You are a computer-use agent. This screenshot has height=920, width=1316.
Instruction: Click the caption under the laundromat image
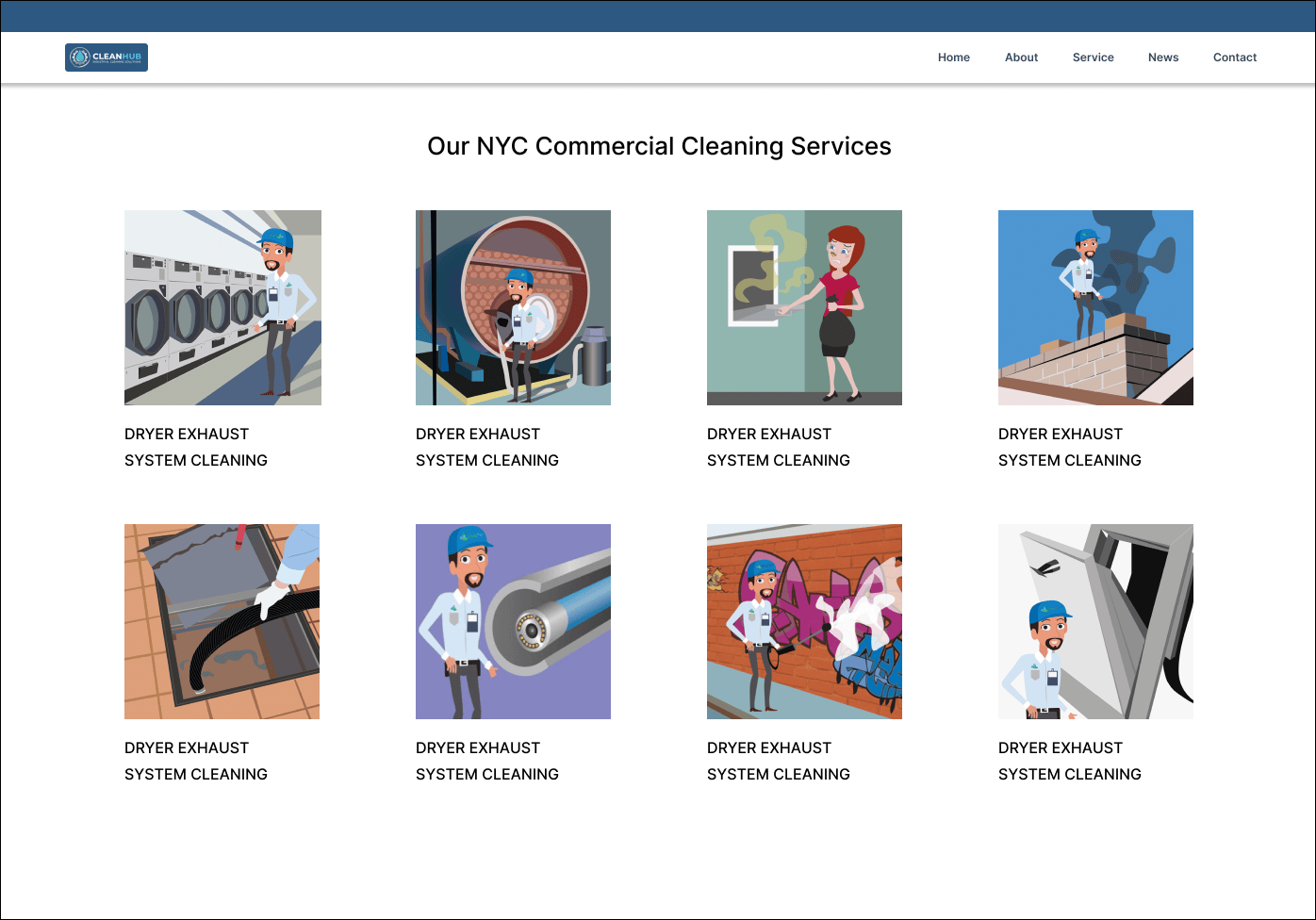click(x=196, y=447)
